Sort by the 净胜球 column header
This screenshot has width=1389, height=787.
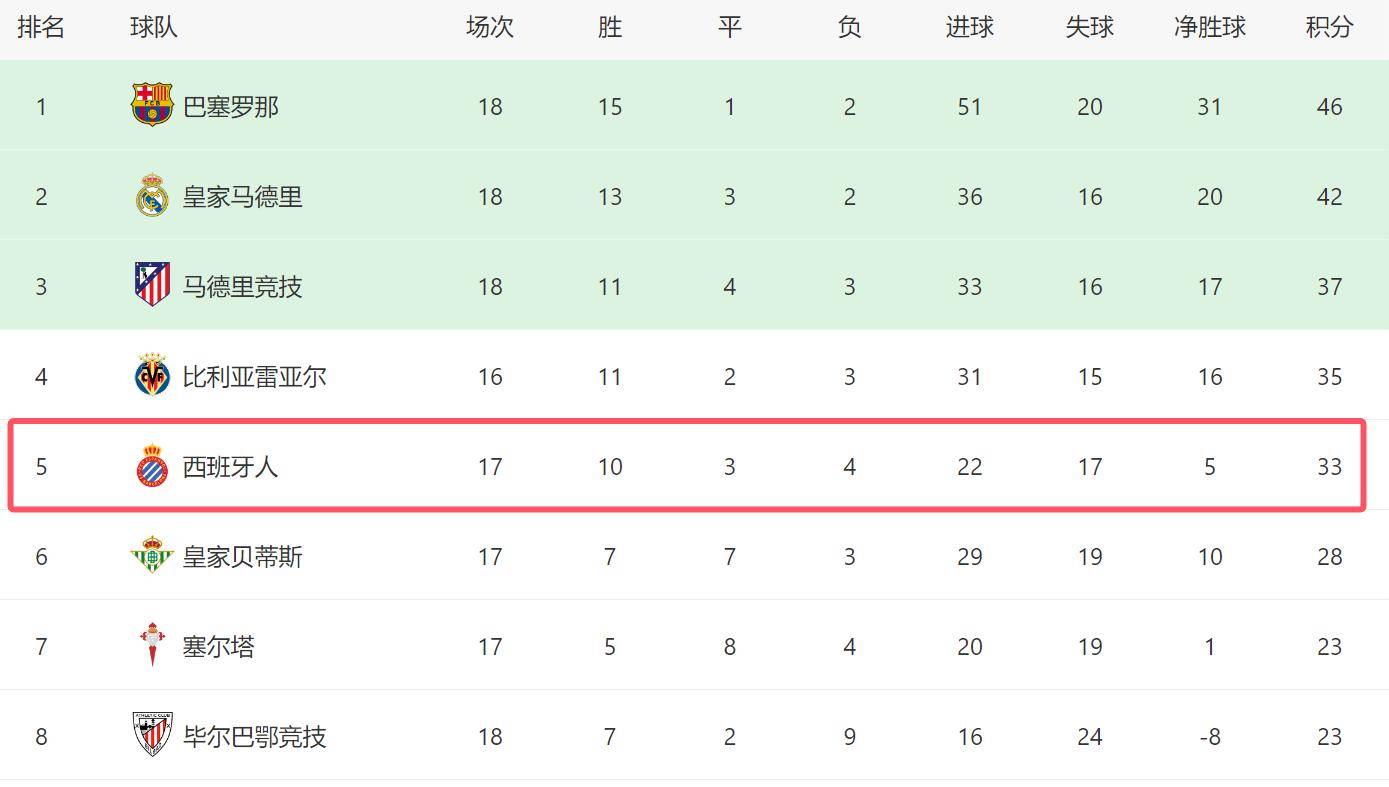point(1209,27)
